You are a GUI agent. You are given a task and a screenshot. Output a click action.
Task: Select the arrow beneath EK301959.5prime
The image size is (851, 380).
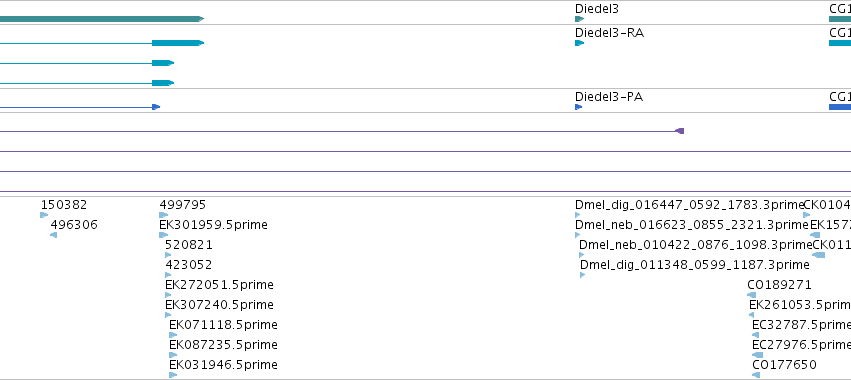(163, 235)
